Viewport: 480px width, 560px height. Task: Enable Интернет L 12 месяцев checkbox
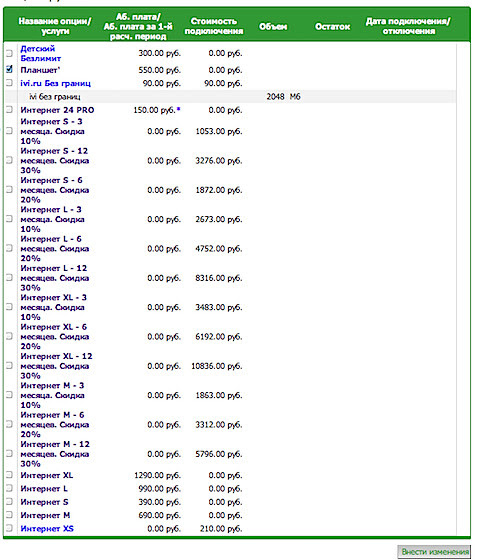coord(9,278)
